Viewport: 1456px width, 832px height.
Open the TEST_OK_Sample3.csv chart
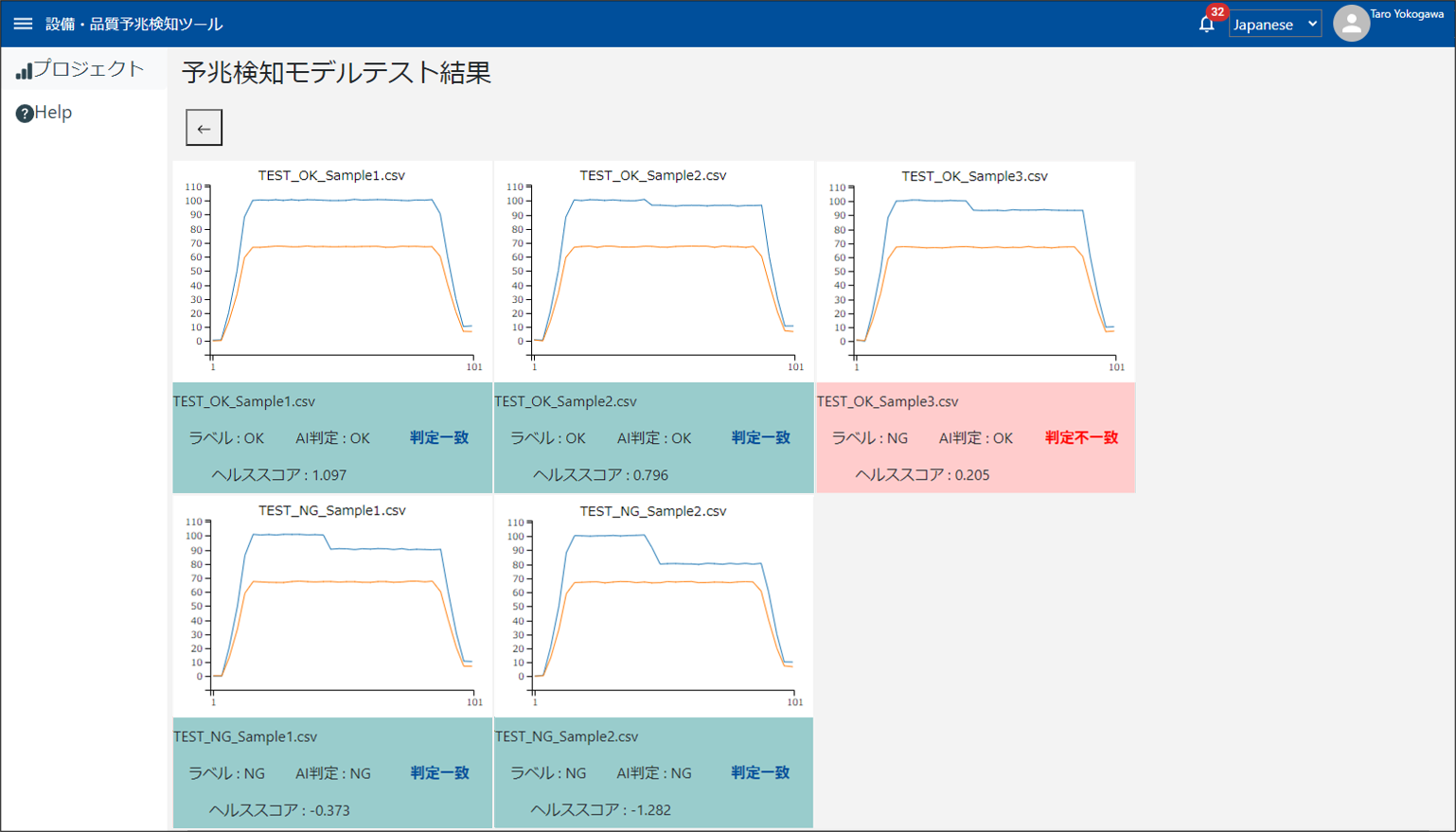pyautogui.click(x=975, y=273)
